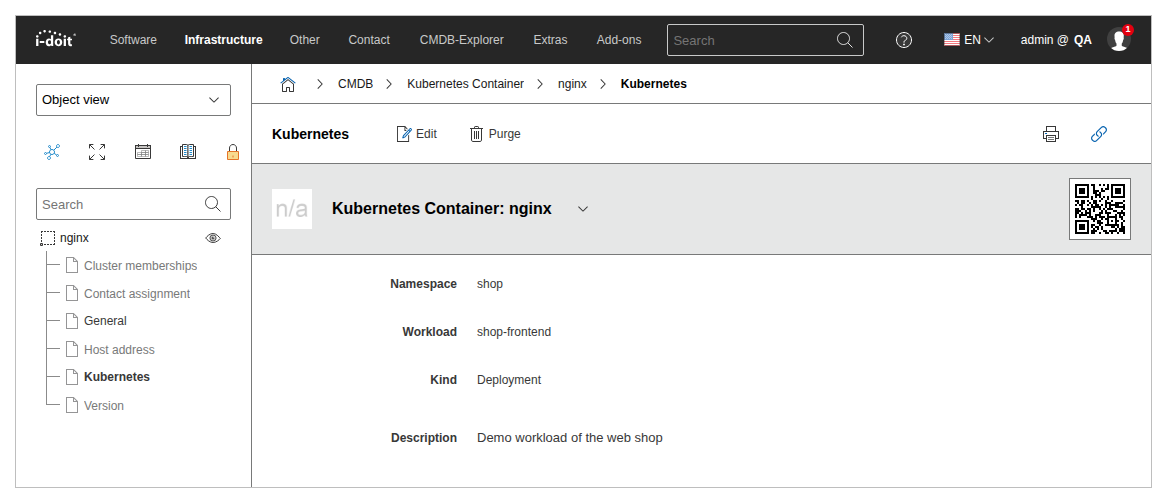Image resolution: width=1167 pixels, height=503 pixels.
Task: Open the help question mark icon
Action: pyautogui.click(x=904, y=40)
